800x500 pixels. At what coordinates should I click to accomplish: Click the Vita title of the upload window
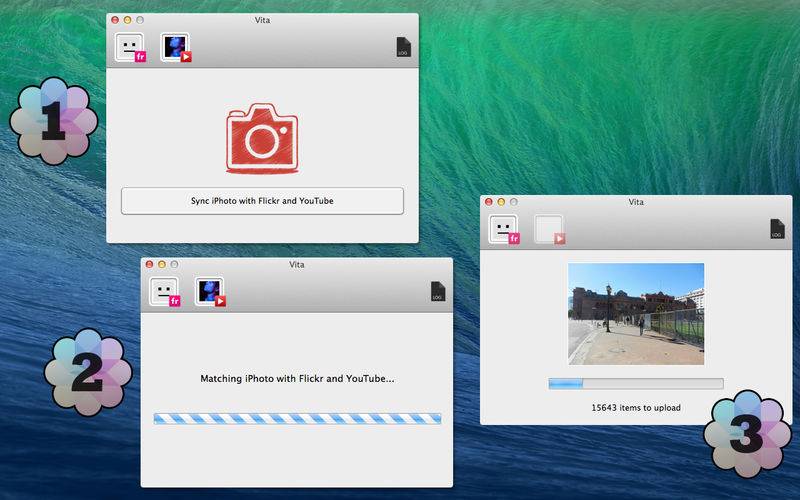point(636,202)
